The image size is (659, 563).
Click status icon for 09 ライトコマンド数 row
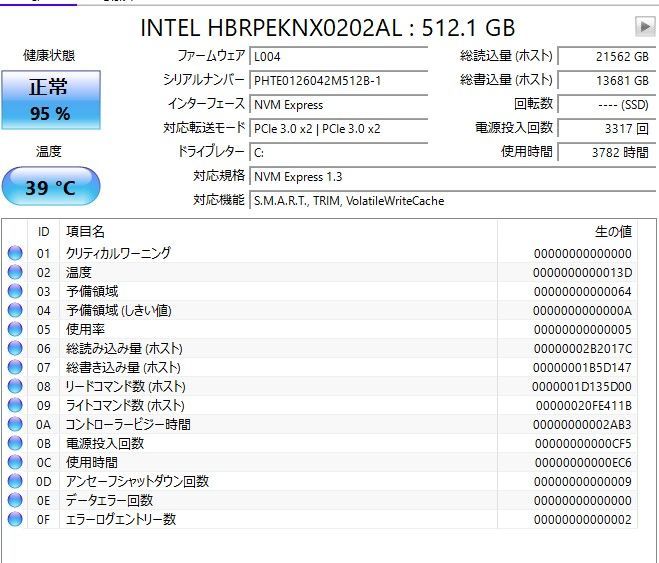(15, 405)
